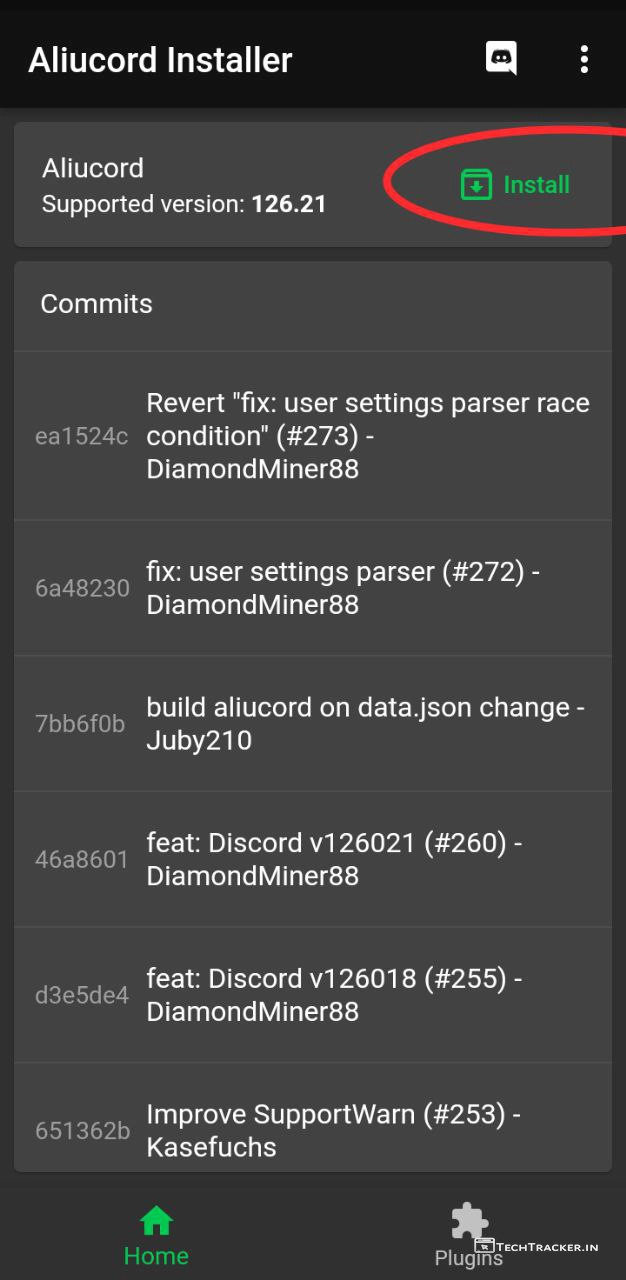
Task: Tap the Plugins puzzle piece icon
Action: point(469,1221)
